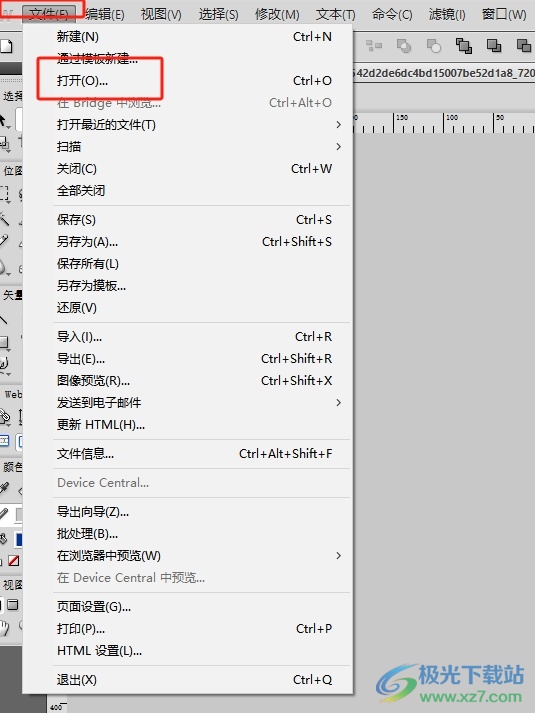Click the greyed-out scattered-squares group icon
This screenshot has width=535, height=713.
click(374, 45)
